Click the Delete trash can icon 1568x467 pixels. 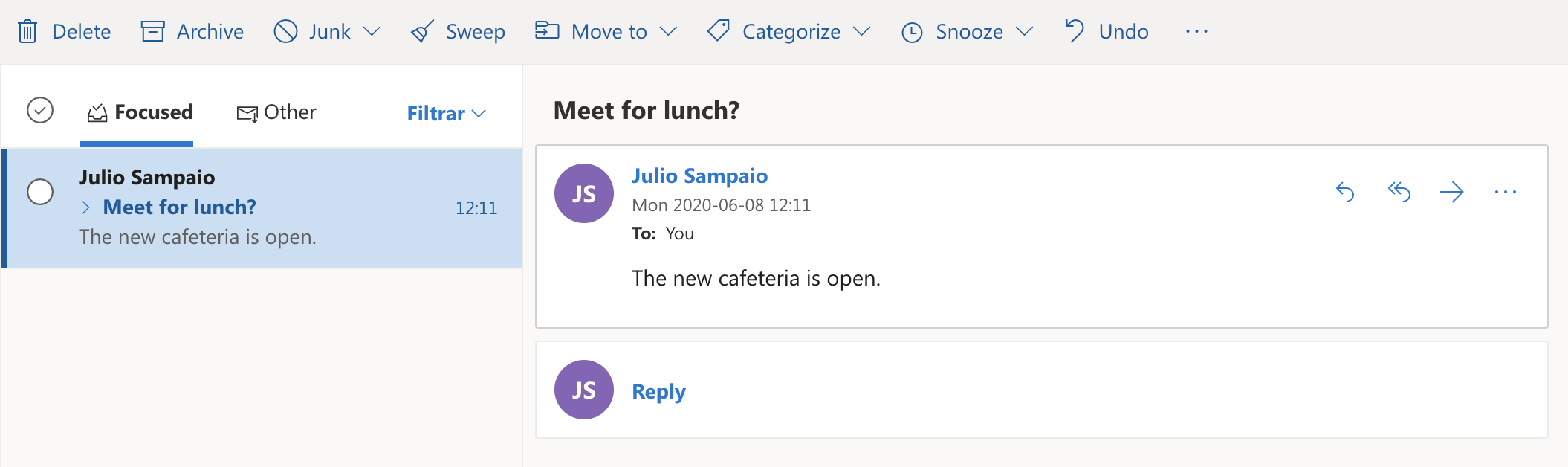click(27, 31)
